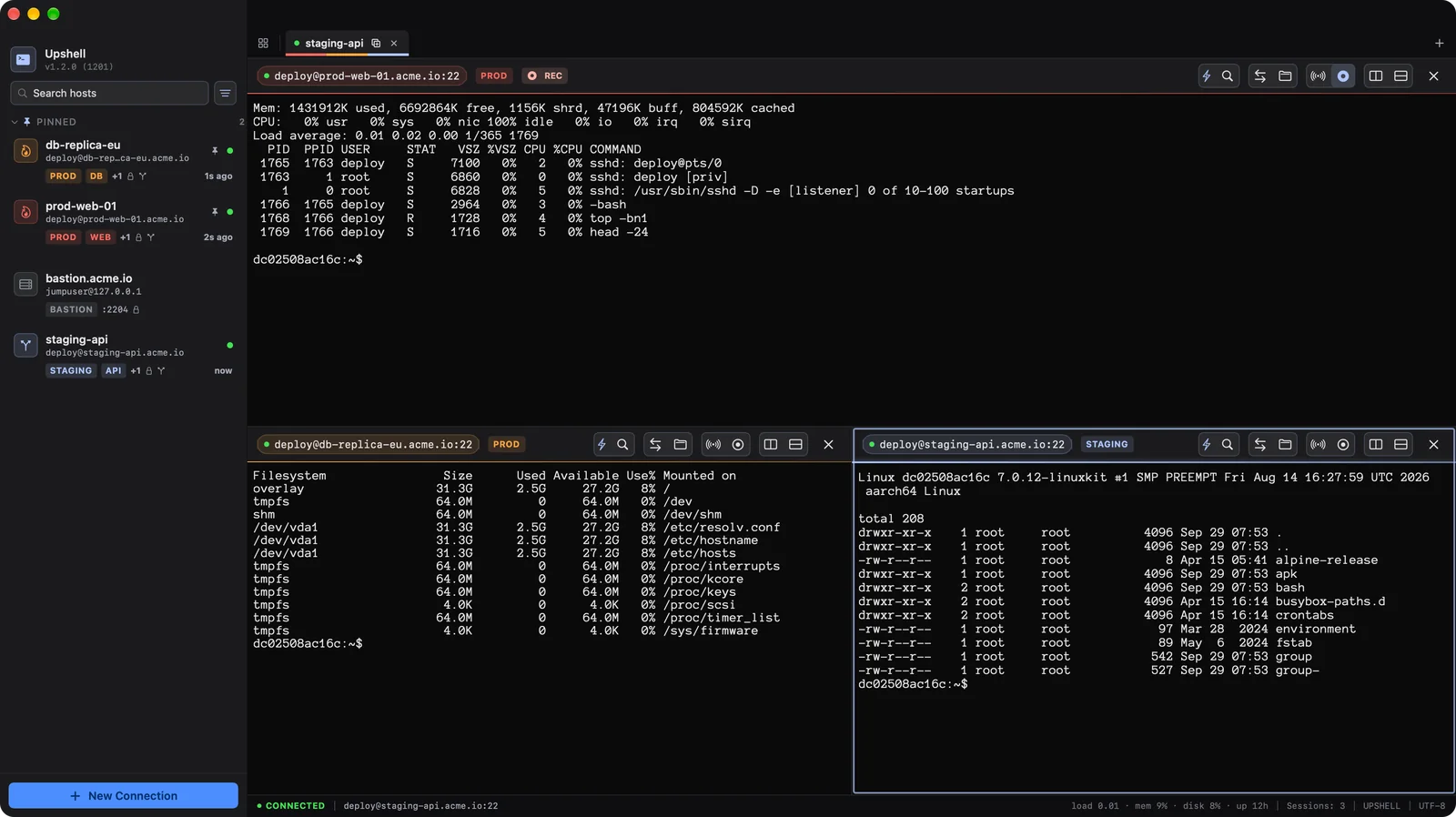Select the bastion.acme.io host
1456x817 pixels.
coord(124,294)
